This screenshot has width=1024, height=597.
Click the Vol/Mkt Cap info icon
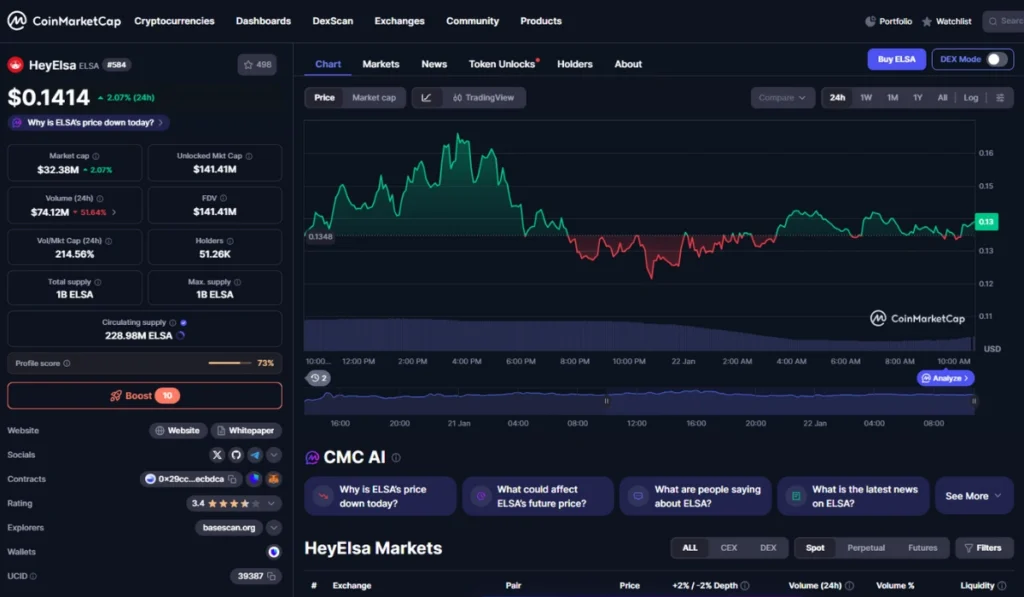[x=108, y=241]
